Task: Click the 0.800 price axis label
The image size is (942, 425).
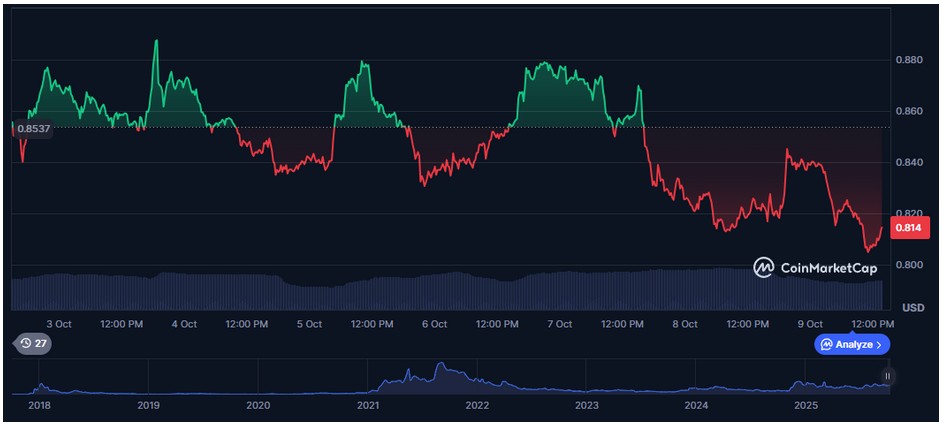Action: [909, 265]
